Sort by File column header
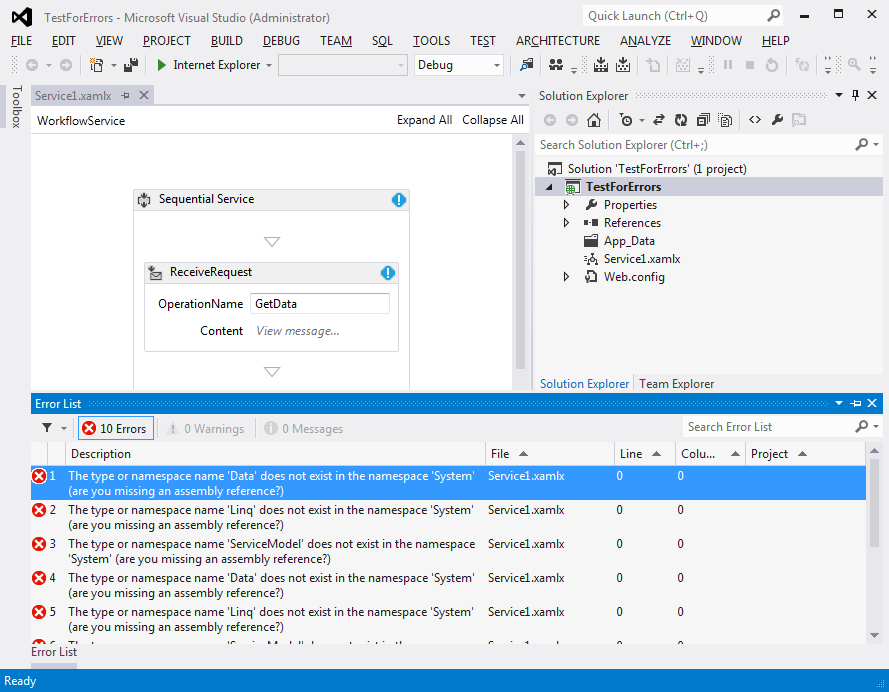889x692 pixels. [x=549, y=454]
